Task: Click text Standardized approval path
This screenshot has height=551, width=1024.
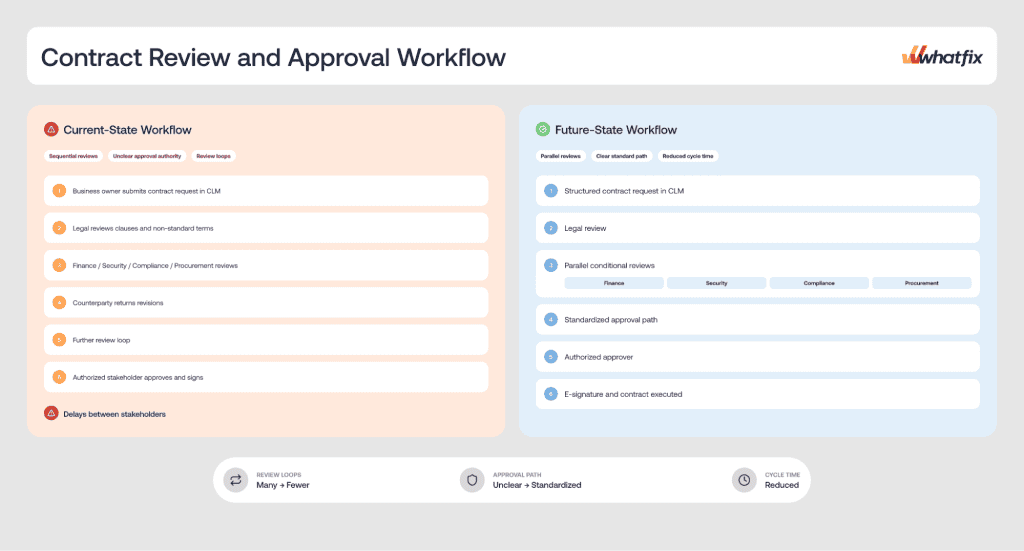Action: click(x=611, y=320)
